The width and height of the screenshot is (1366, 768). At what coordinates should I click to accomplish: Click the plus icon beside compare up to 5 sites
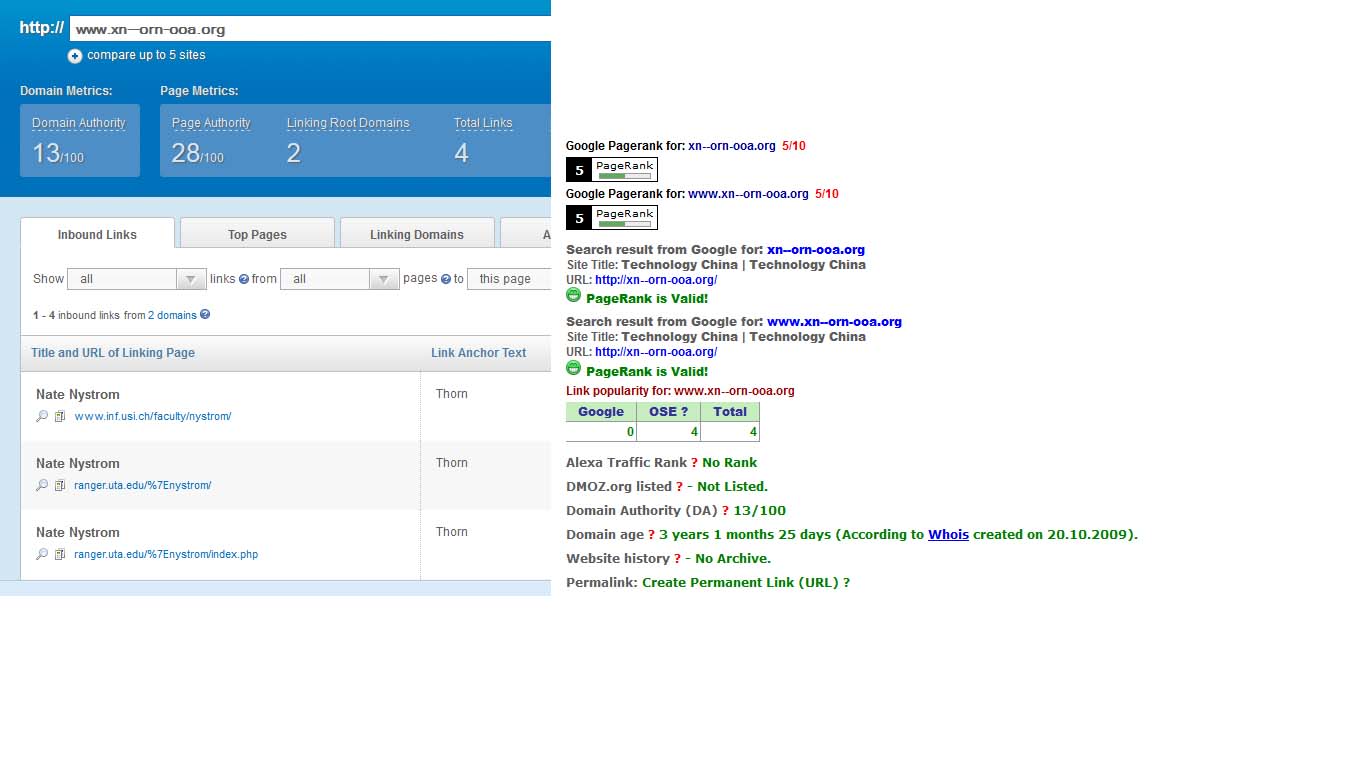pyautogui.click(x=75, y=56)
